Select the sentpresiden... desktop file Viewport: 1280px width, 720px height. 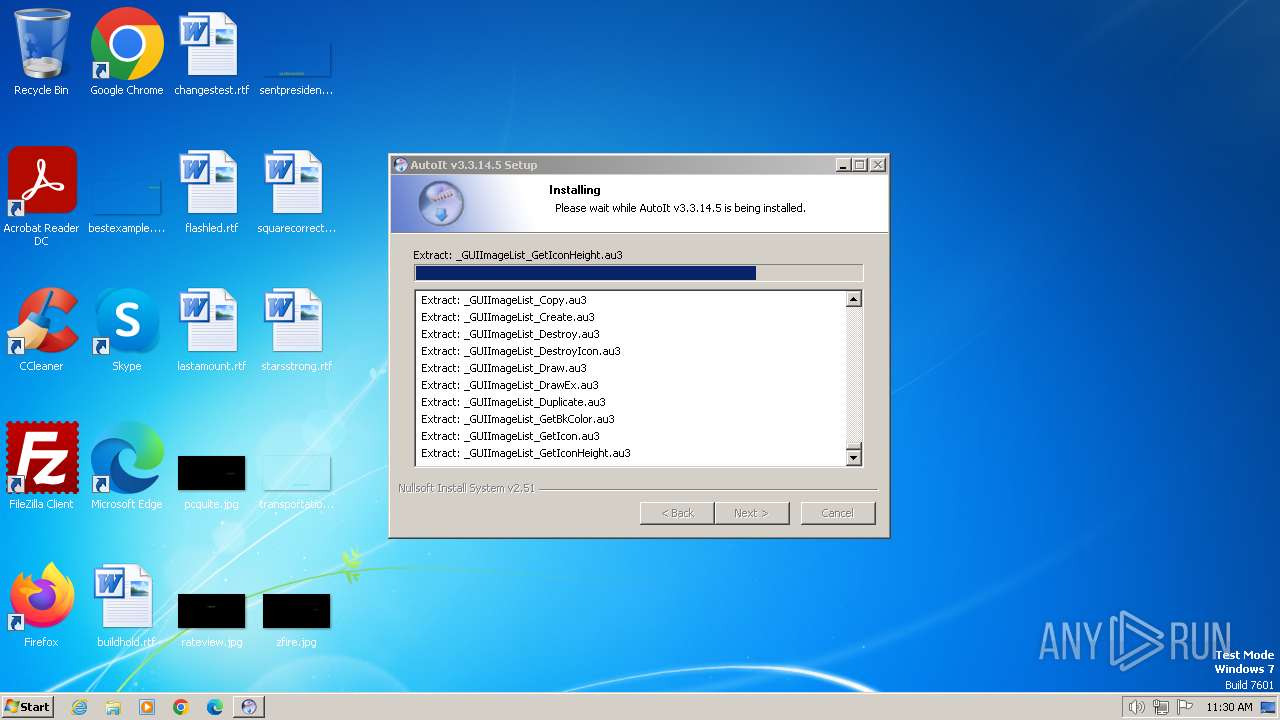click(x=296, y=67)
